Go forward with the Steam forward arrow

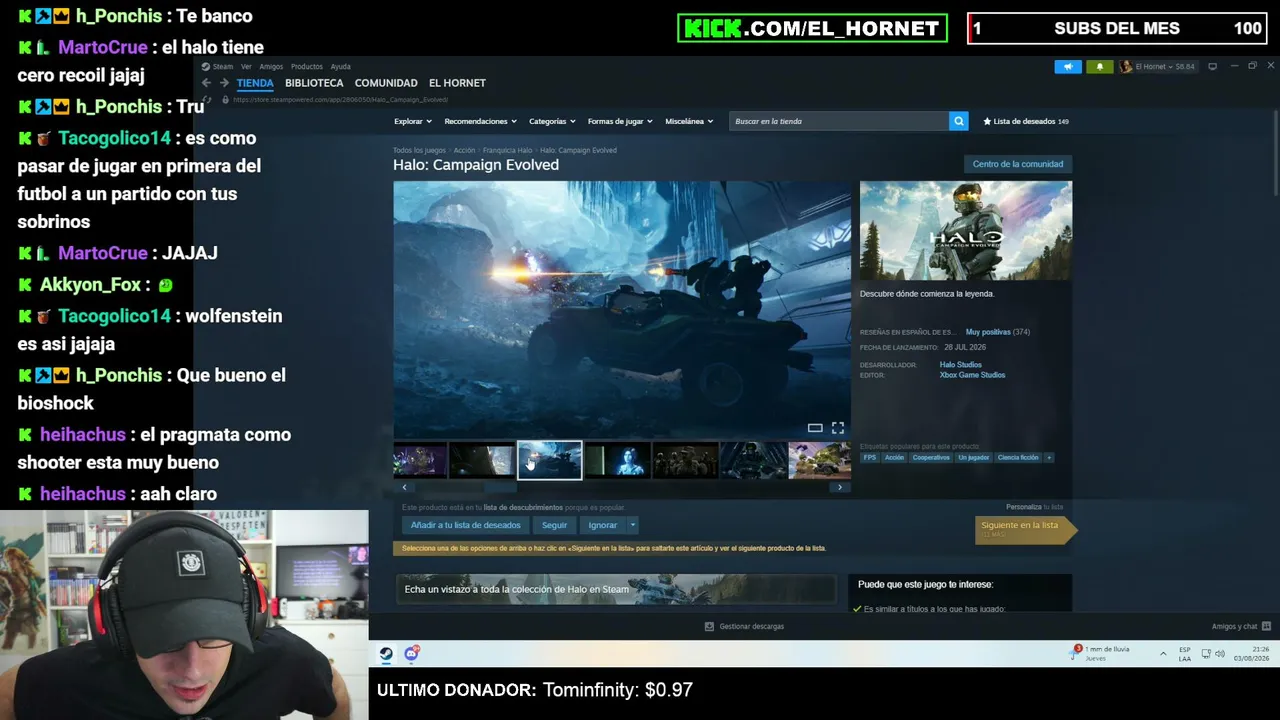click(224, 83)
